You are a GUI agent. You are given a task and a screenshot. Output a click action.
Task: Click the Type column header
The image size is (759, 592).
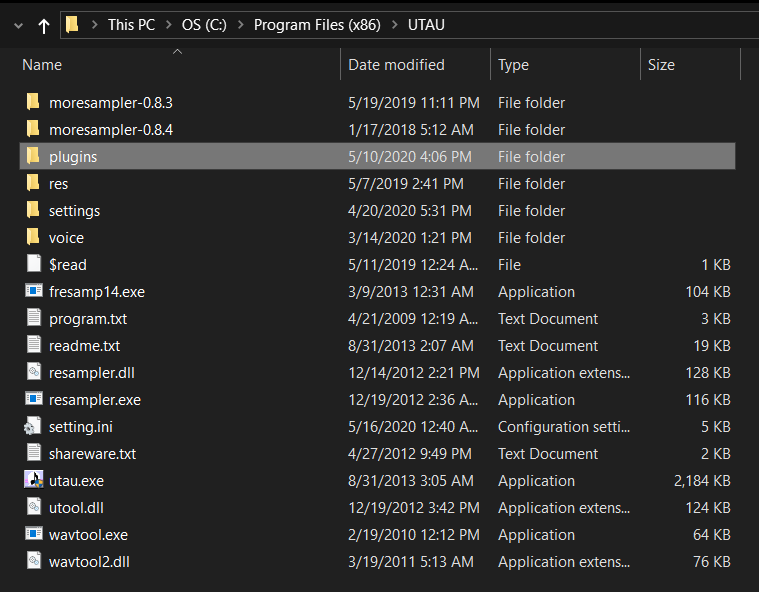513,65
